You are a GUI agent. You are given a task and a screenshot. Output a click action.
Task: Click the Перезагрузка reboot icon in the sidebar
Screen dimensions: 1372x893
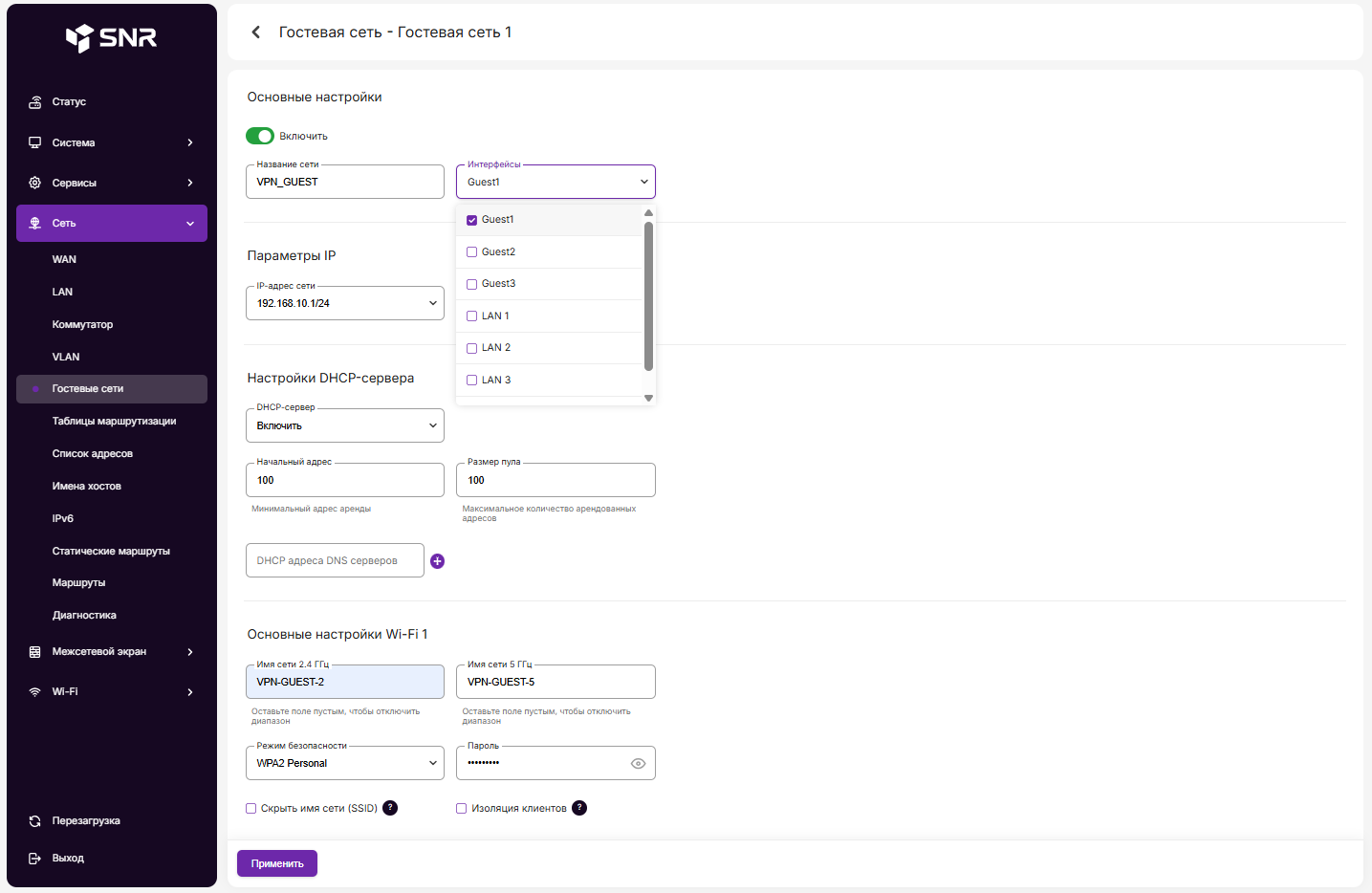point(35,821)
